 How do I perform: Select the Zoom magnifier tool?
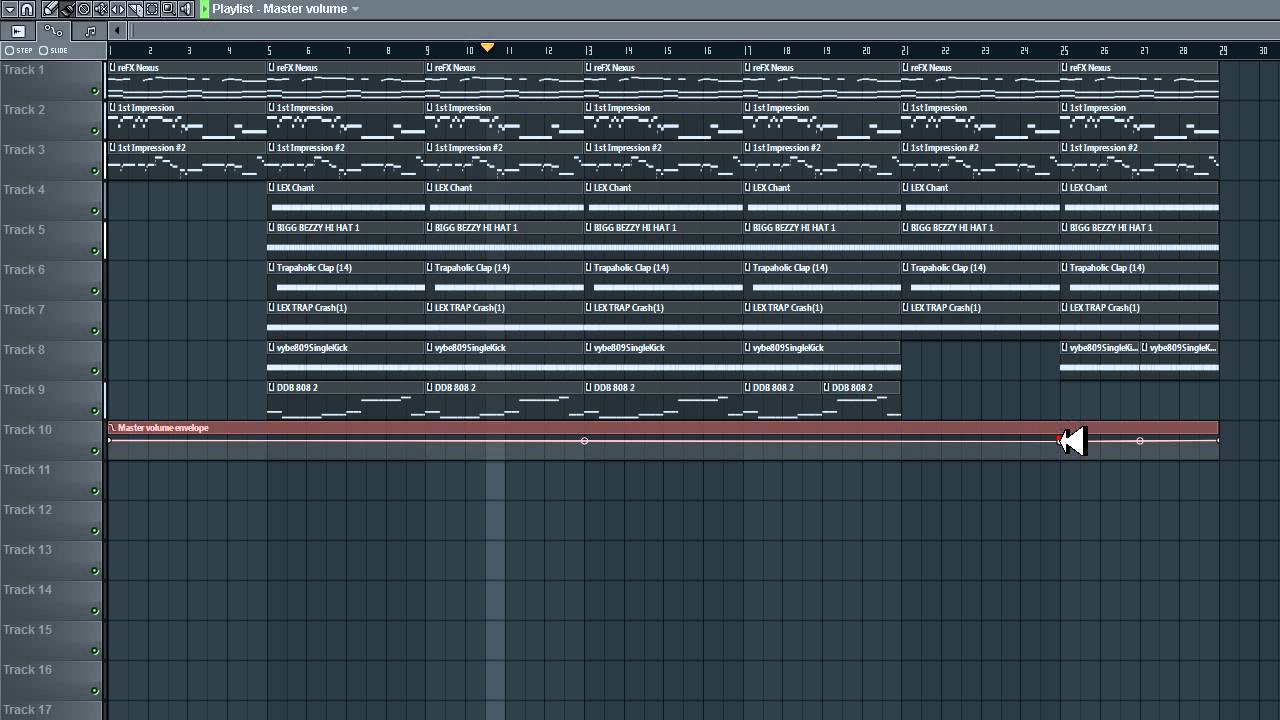[169, 9]
